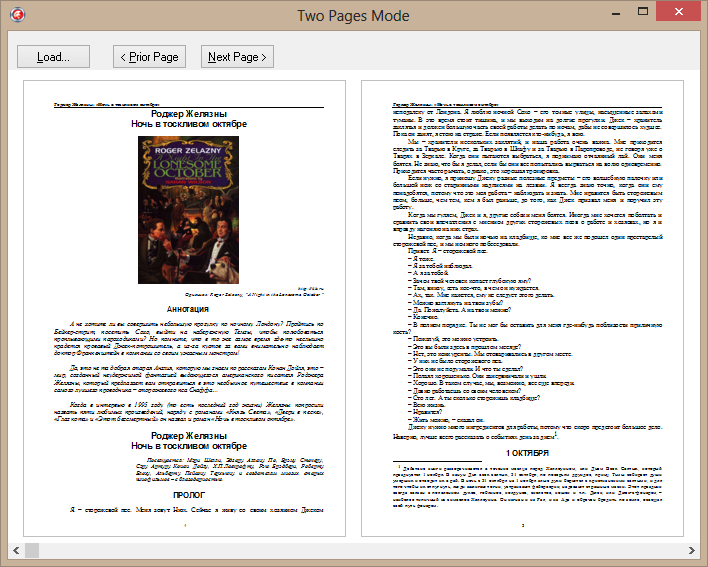Maximize the Two Pages Mode window
Image resolution: width=708 pixels, height=567 pixels.
coord(643,12)
